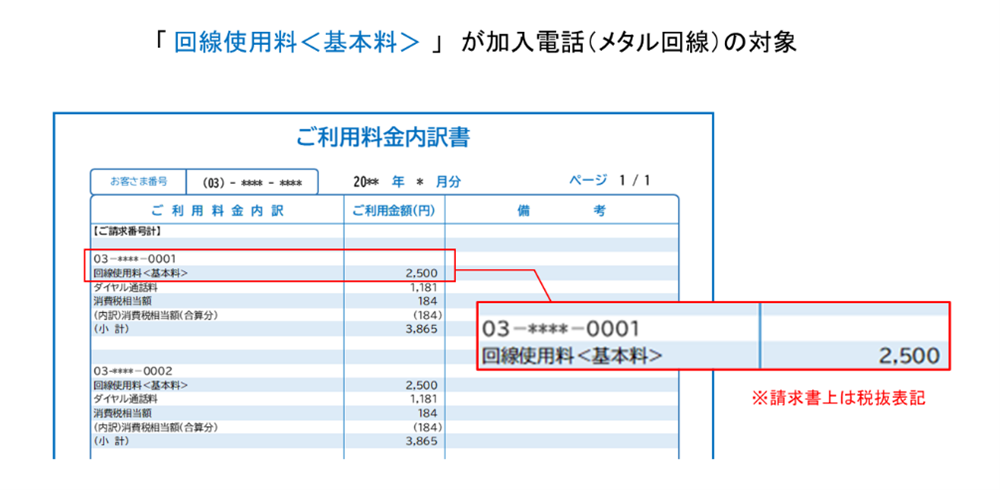Click the ページ 1 / 1 indicator
This screenshot has height=490, width=1000.
(609, 181)
